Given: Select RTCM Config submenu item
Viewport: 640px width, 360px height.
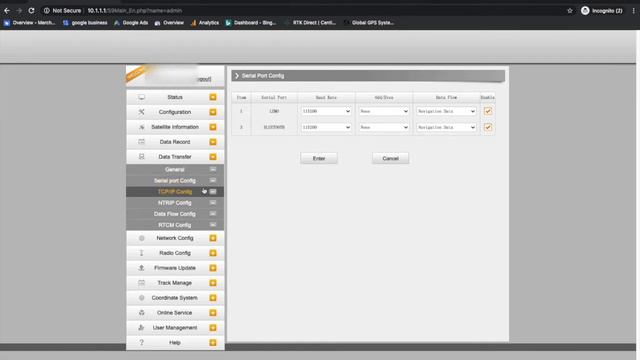Looking at the screenshot, I should point(175,225).
